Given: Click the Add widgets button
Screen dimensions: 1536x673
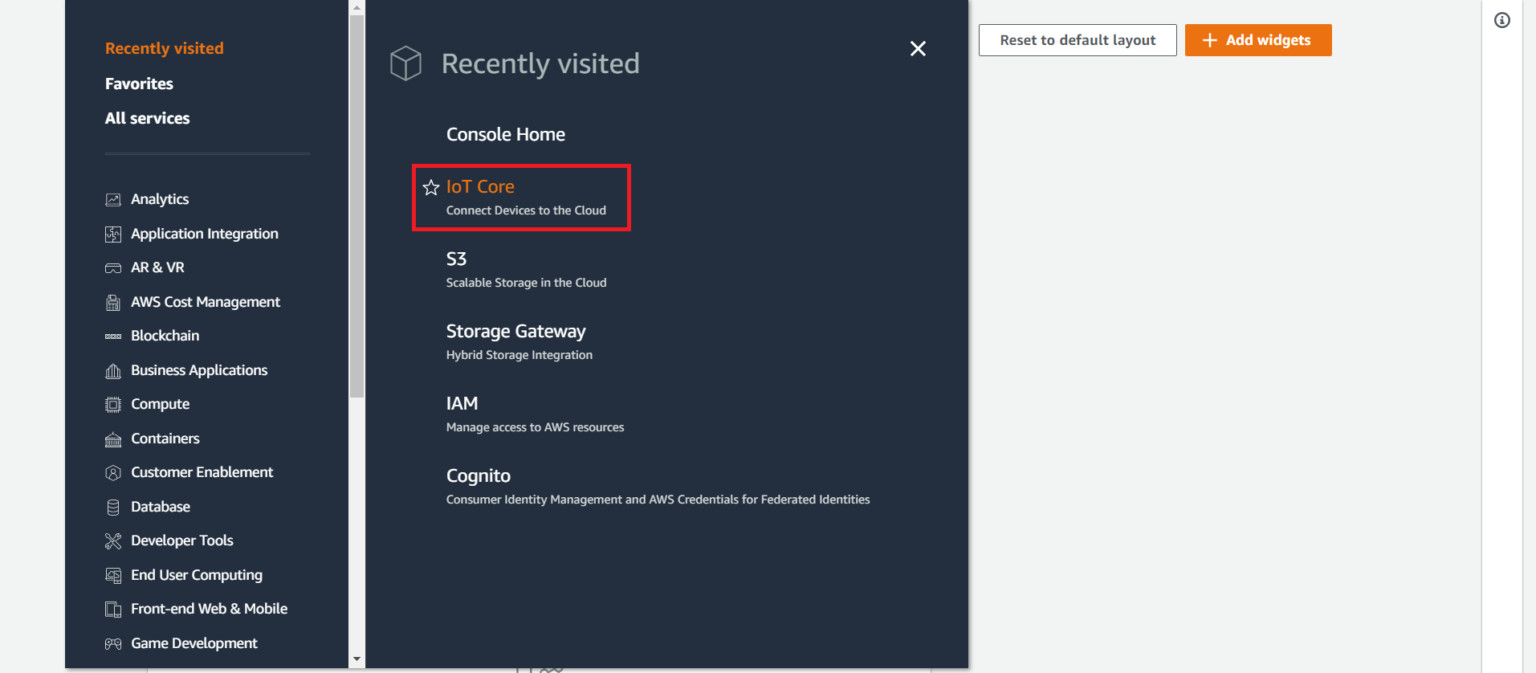Looking at the screenshot, I should pyautogui.click(x=1258, y=40).
